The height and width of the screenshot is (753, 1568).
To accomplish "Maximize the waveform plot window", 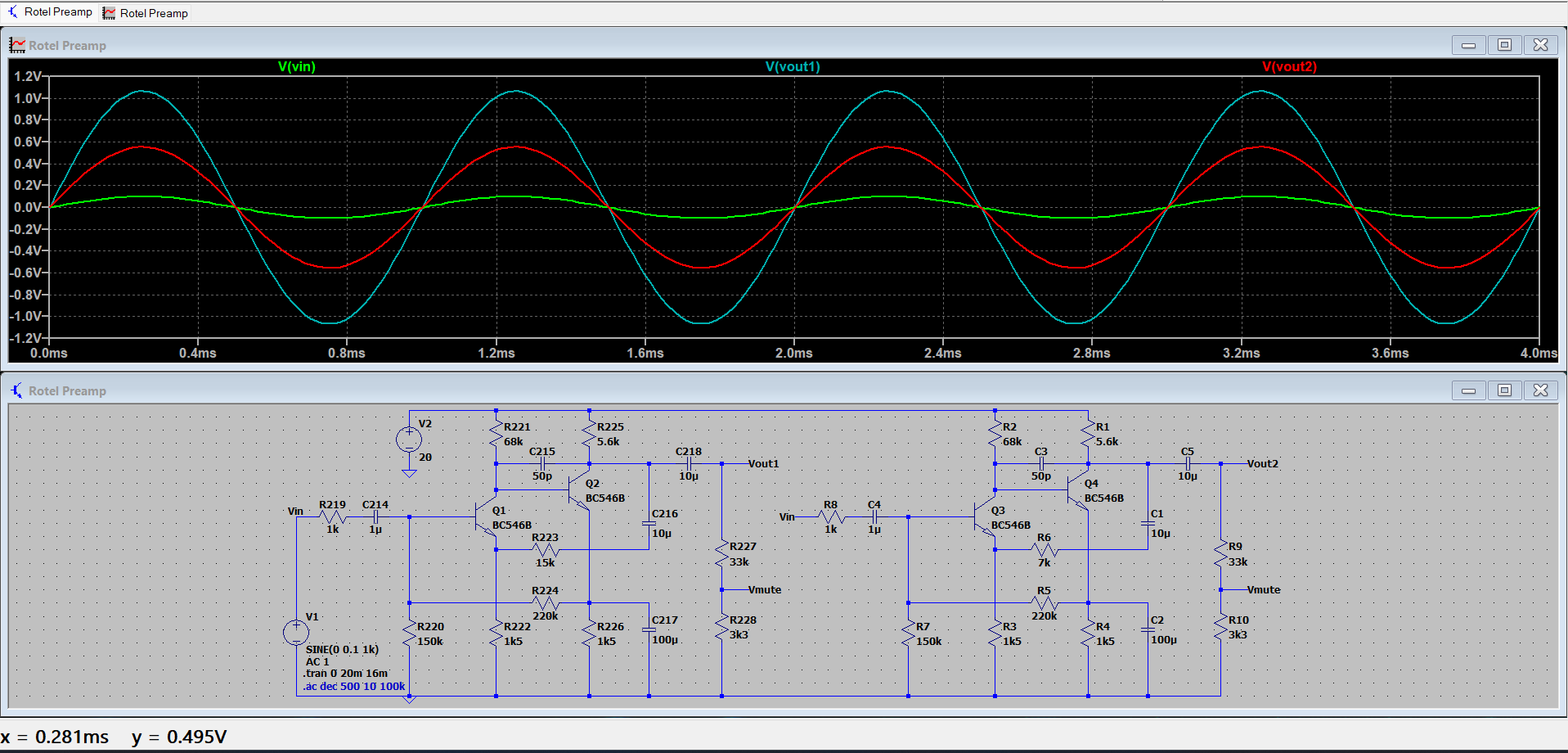I will pos(1504,45).
